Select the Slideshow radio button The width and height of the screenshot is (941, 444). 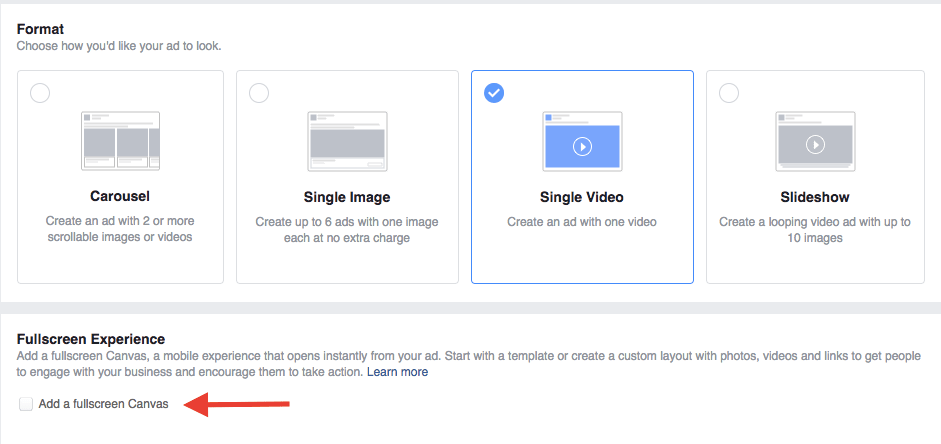[x=729, y=93]
